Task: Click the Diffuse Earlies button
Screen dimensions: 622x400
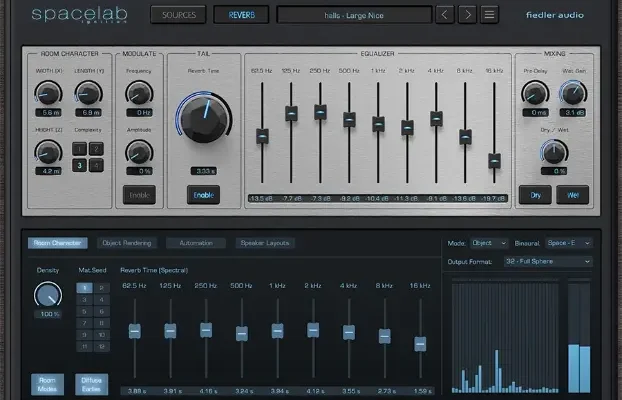Action: (x=91, y=386)
